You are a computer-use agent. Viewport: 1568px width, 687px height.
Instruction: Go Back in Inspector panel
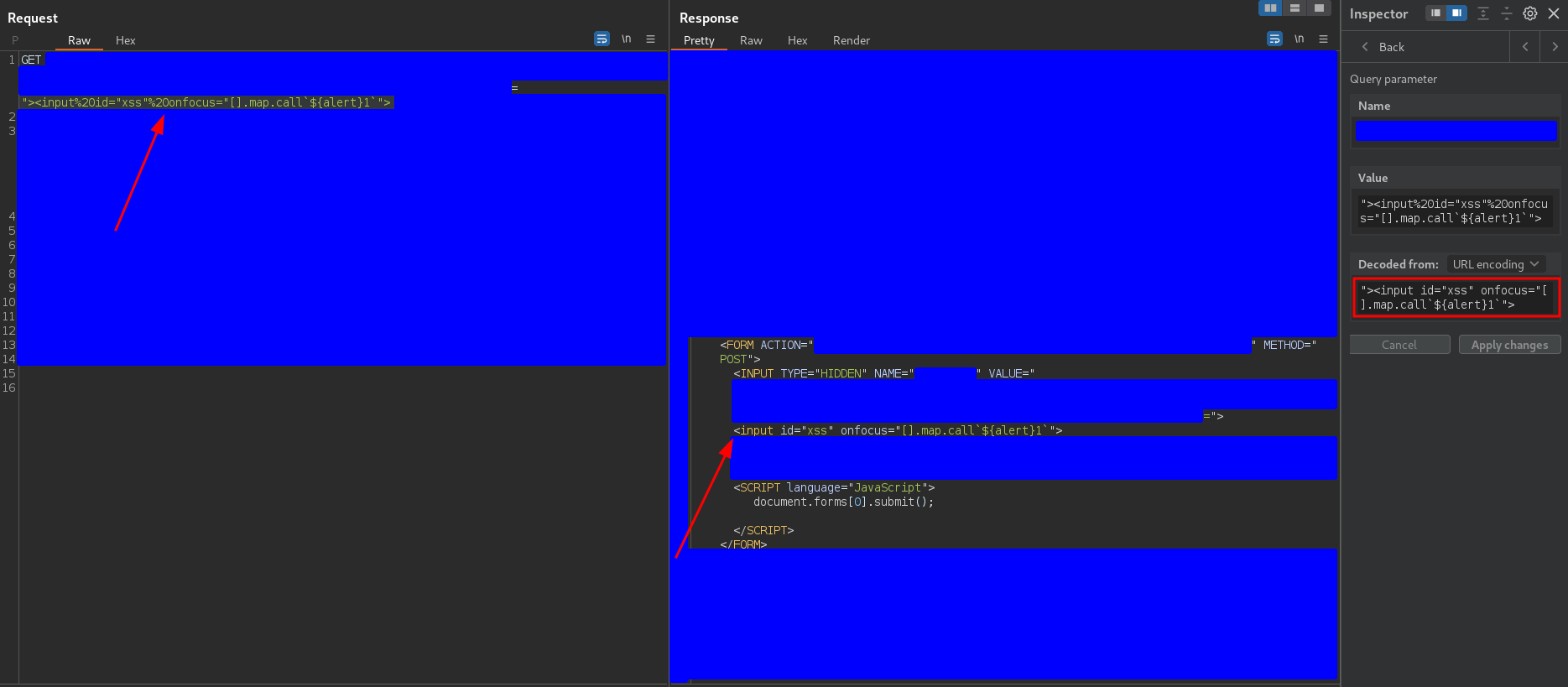click(x=1382, y=47)
